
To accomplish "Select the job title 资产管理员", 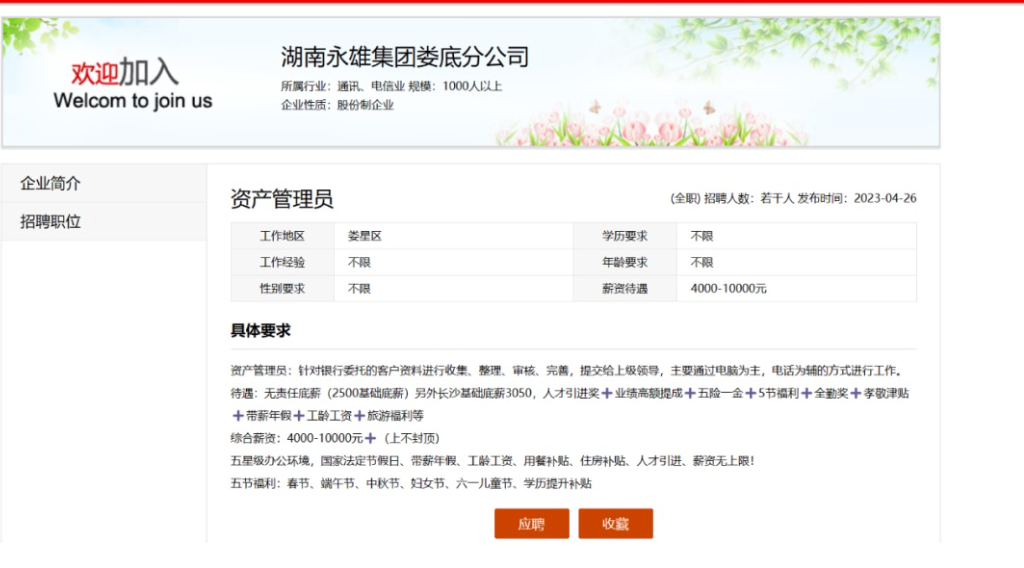I will coord(281,198).
